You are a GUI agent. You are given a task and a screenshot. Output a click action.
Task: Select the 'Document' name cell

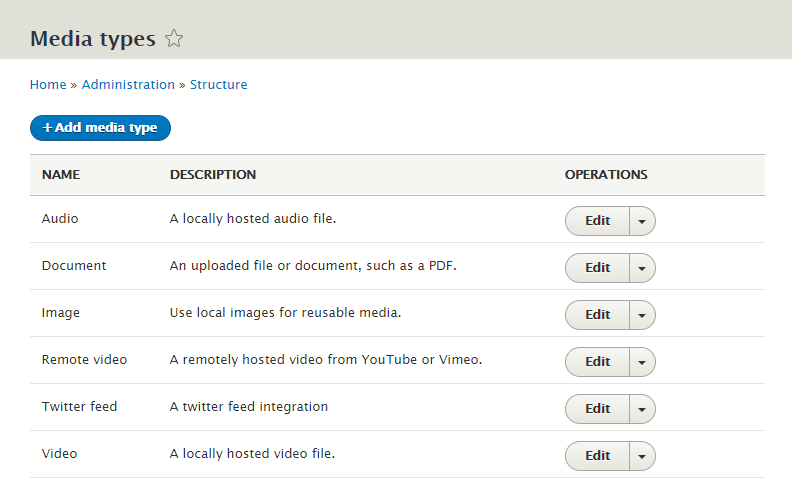74,266
